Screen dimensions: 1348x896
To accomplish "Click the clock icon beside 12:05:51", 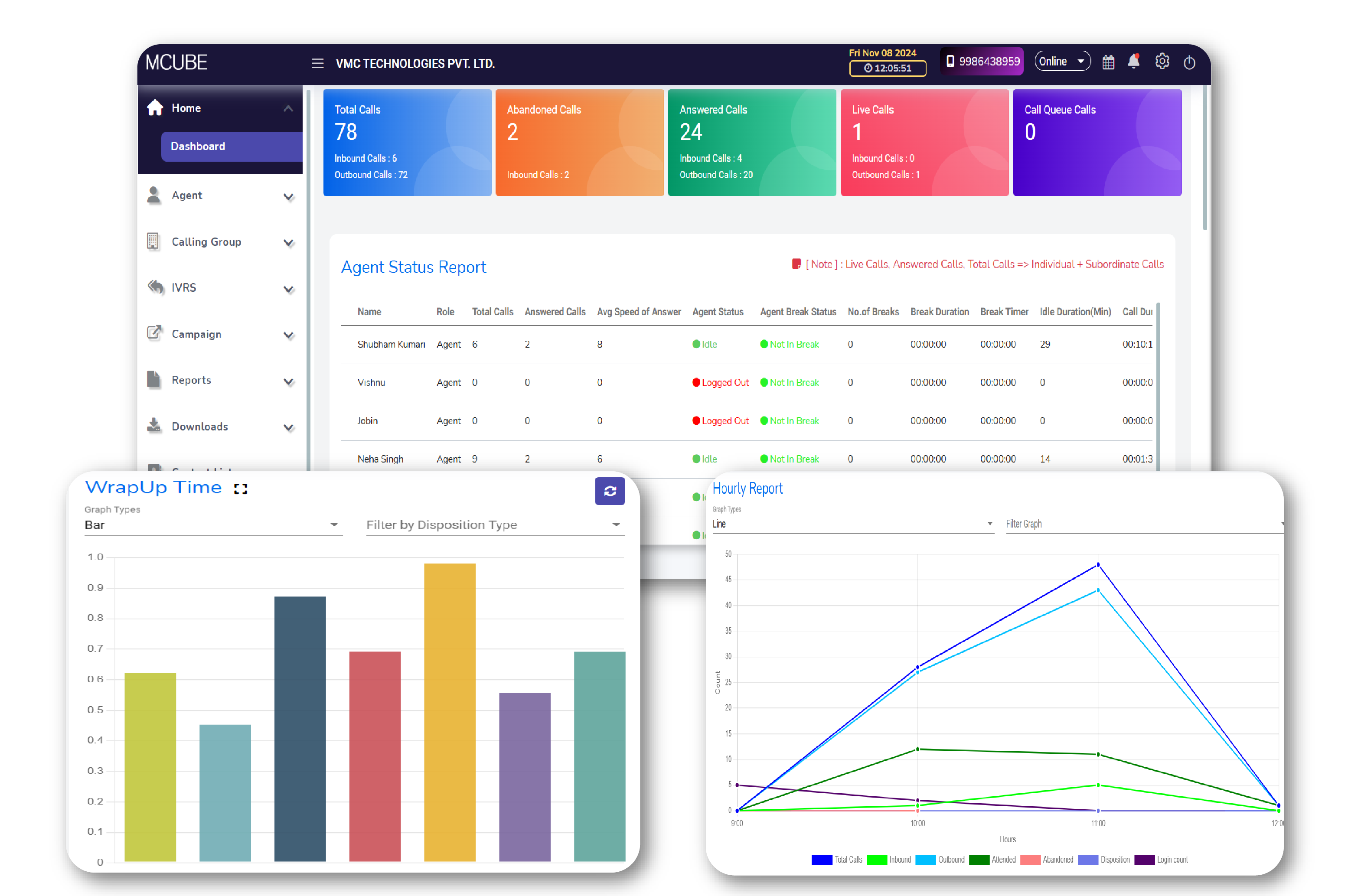I will point(868,68).
